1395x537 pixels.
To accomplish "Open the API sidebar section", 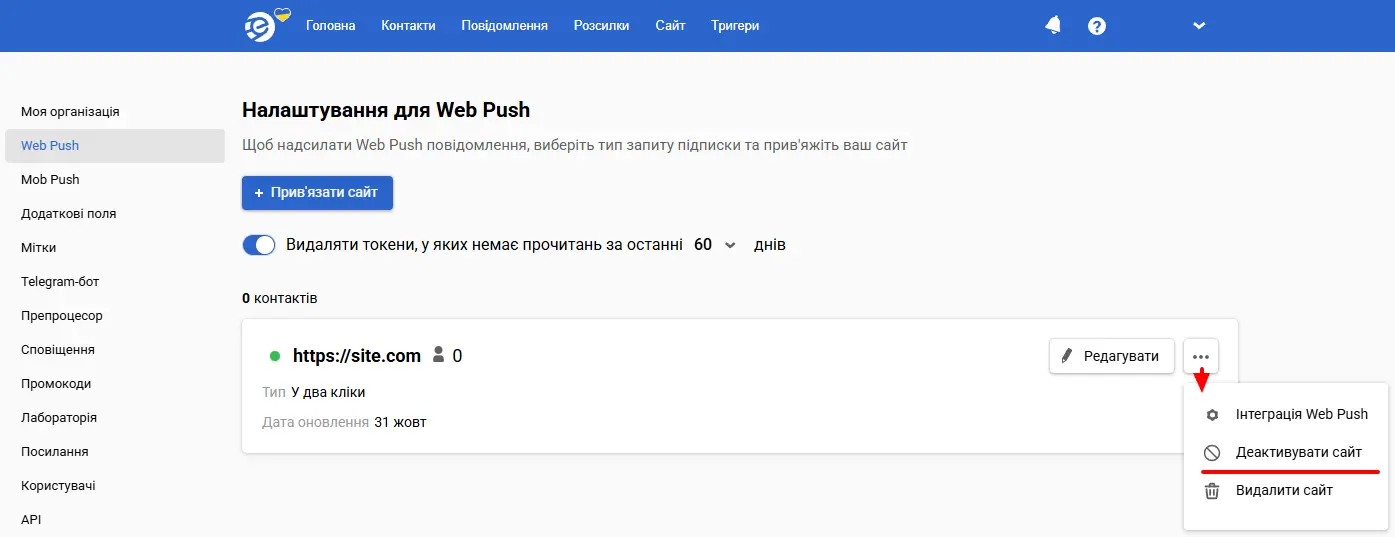I will pyautogui.click(x=31, y=520).
